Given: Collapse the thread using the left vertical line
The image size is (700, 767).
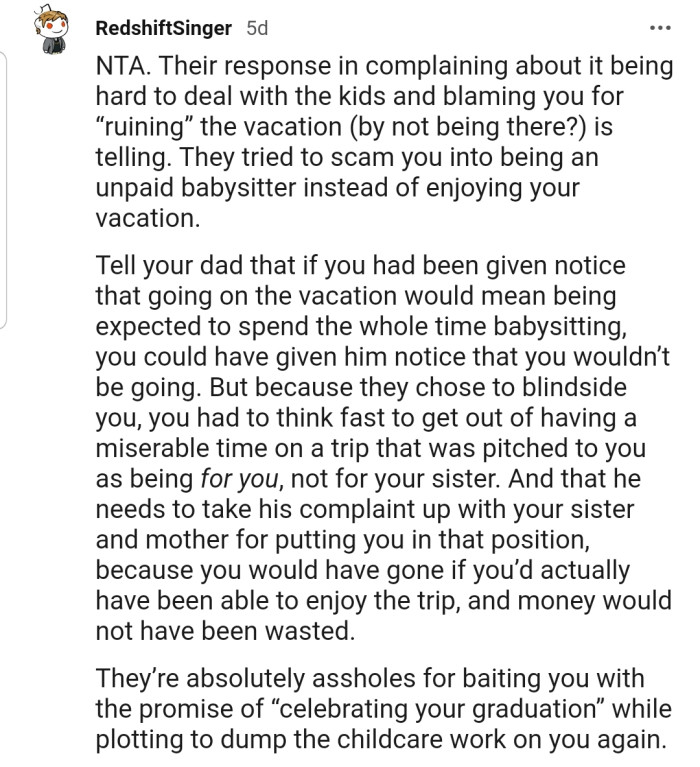Looking at the screenshot, I should 7,190.
